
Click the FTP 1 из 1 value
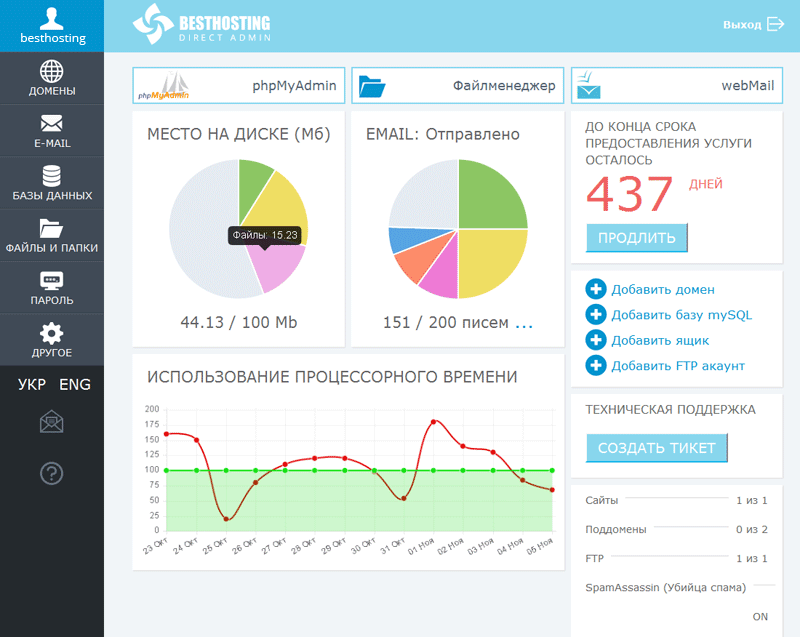[752, 558]
